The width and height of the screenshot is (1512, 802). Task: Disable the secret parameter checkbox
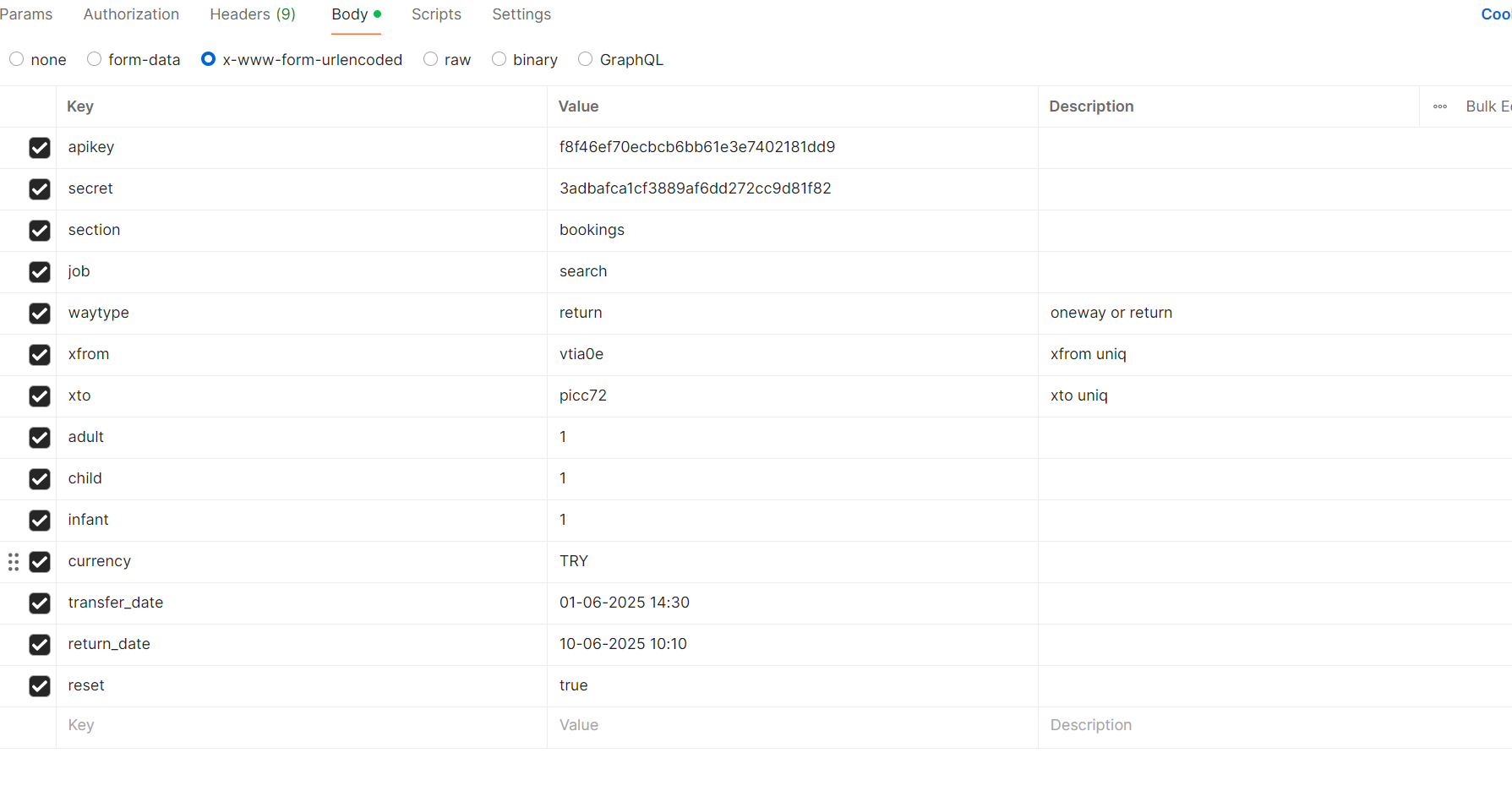pyautogui.click(x=40, y=189)
